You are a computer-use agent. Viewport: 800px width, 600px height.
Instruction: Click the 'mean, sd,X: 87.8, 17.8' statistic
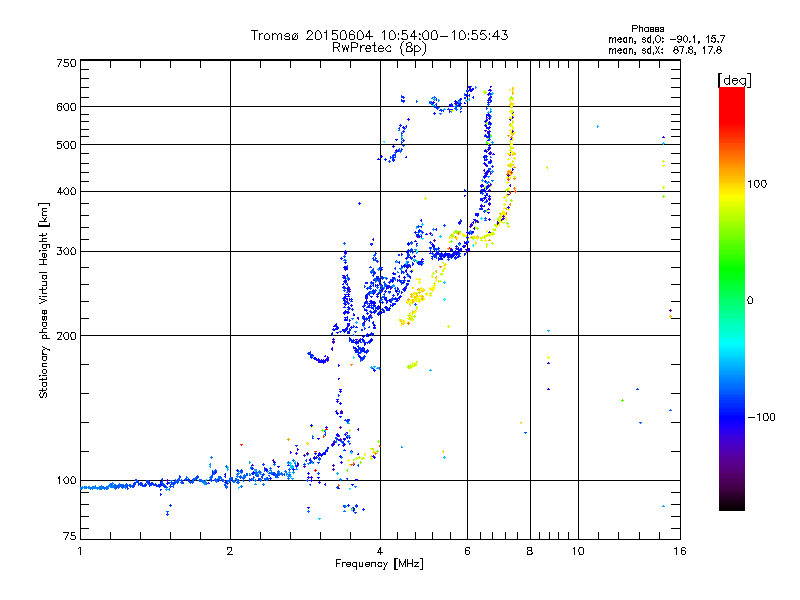[x=665, y=50]
